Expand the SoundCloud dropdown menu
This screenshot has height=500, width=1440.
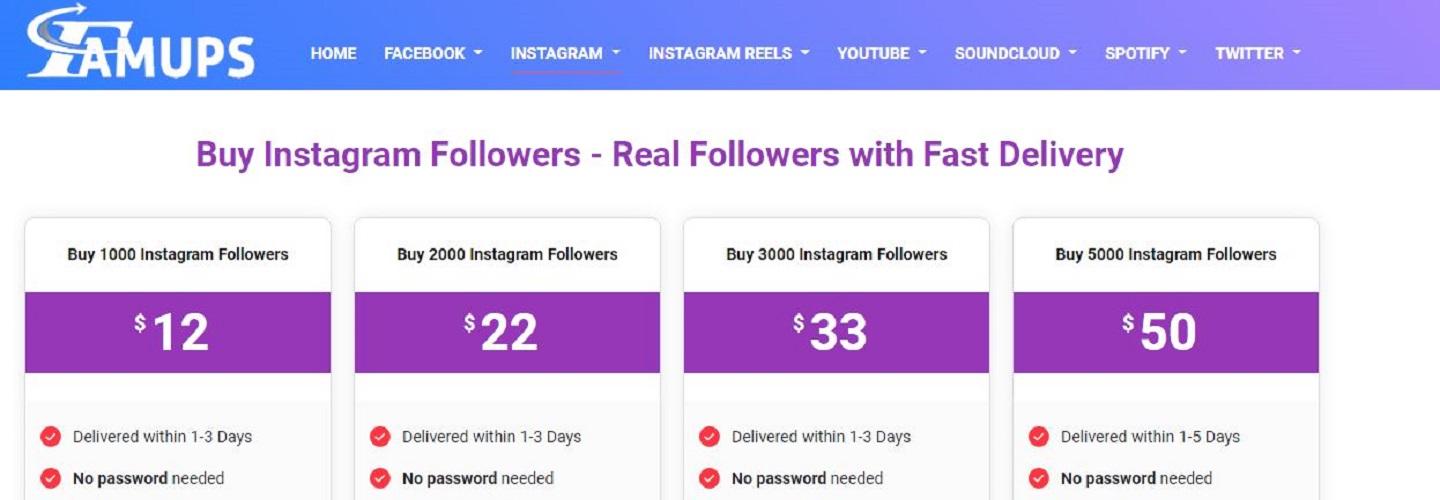coord(1015,54)
